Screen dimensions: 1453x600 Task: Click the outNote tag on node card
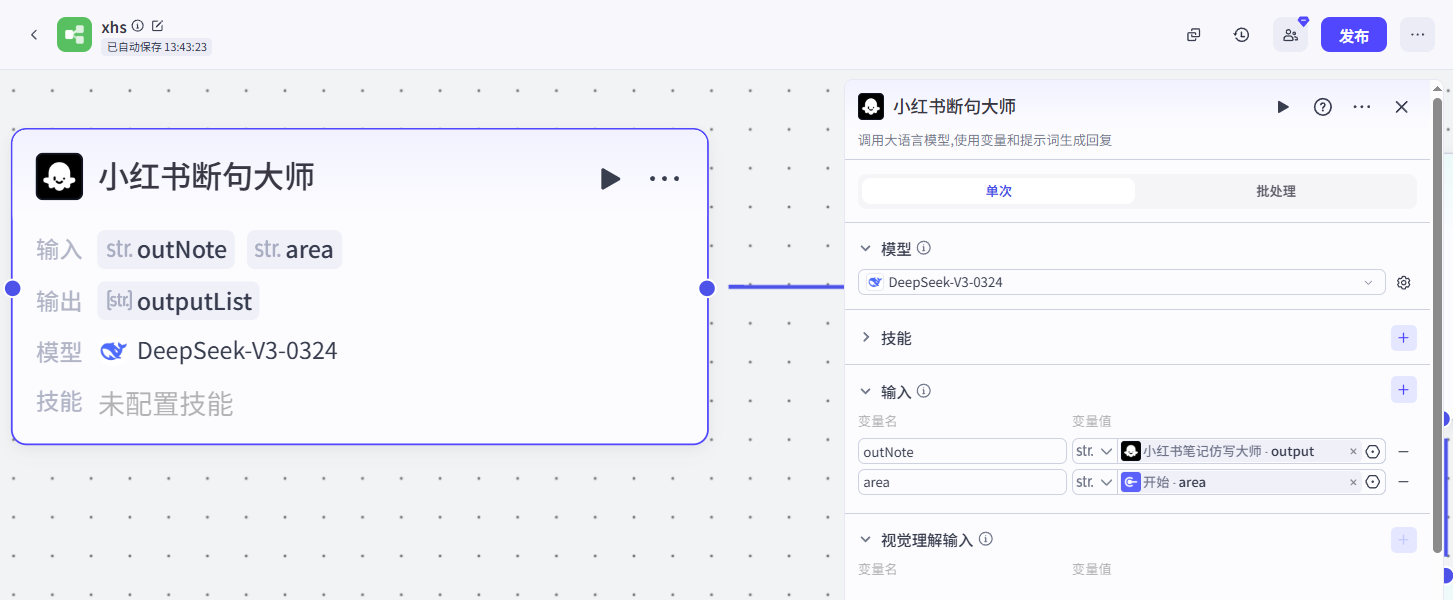click(166, 249)
